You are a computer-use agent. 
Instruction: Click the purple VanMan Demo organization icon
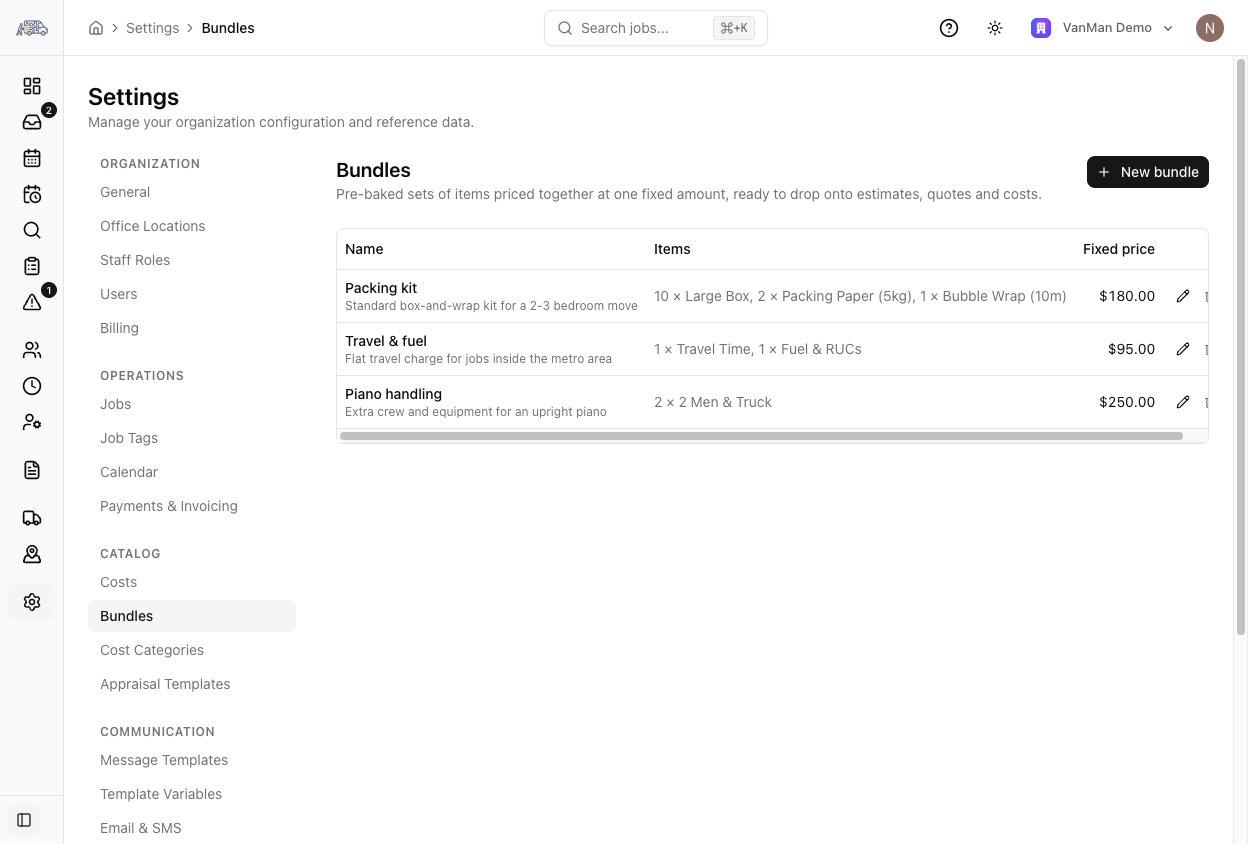point(1041,28)
